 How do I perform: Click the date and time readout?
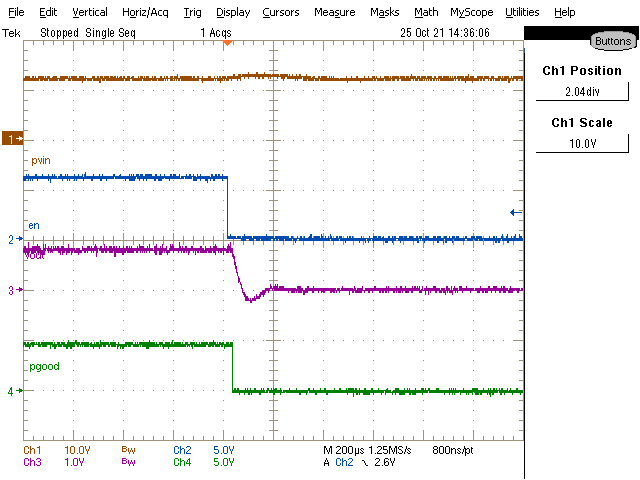coord(444,33)
